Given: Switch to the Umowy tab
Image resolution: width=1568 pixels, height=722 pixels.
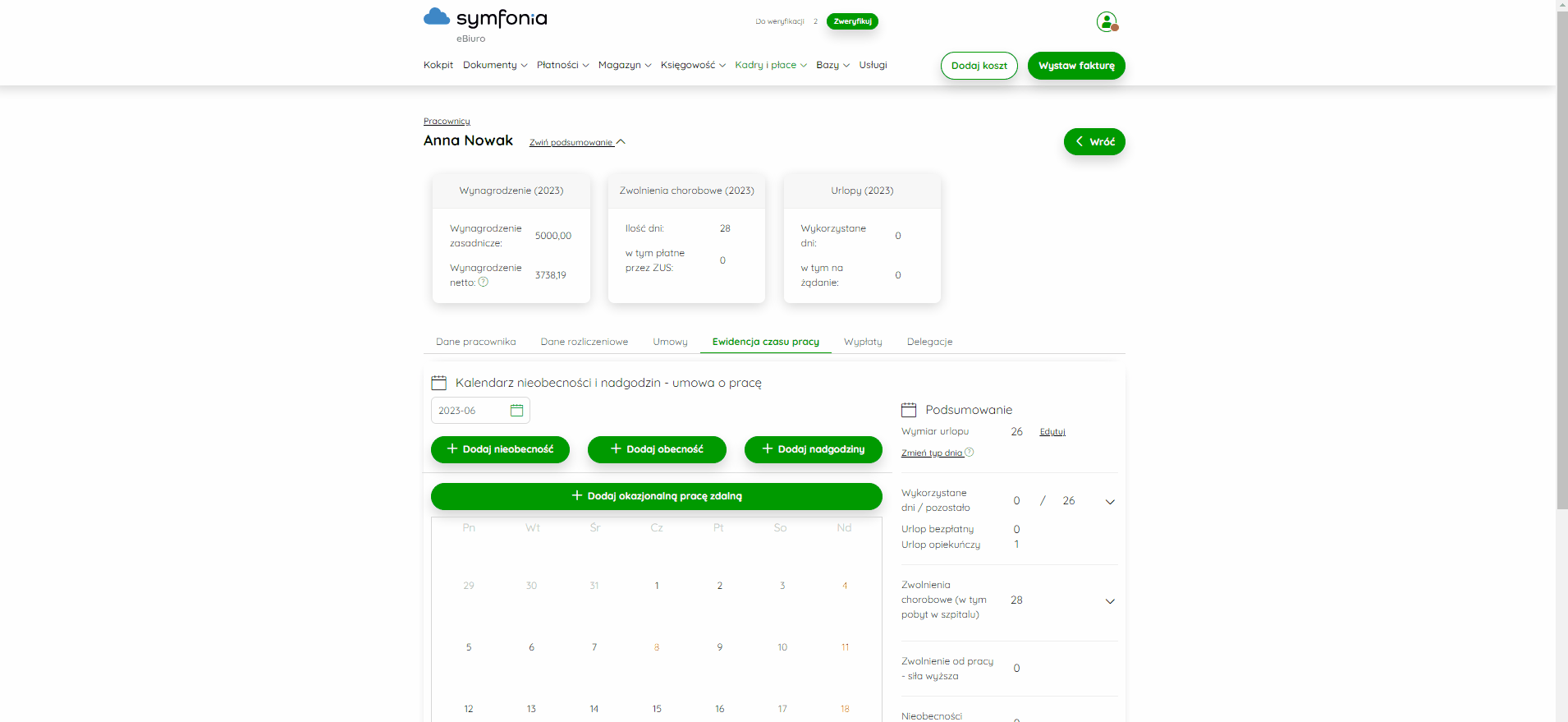Looking at the screenshot, I should [670, 342].
